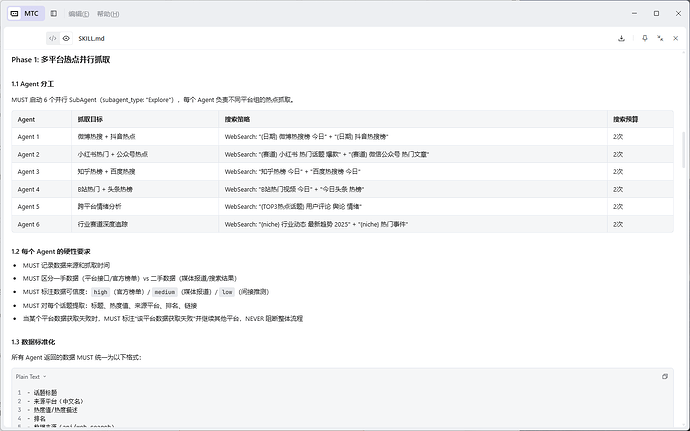Click code line 2 '来源平台（中文名）'

point(59,401)
